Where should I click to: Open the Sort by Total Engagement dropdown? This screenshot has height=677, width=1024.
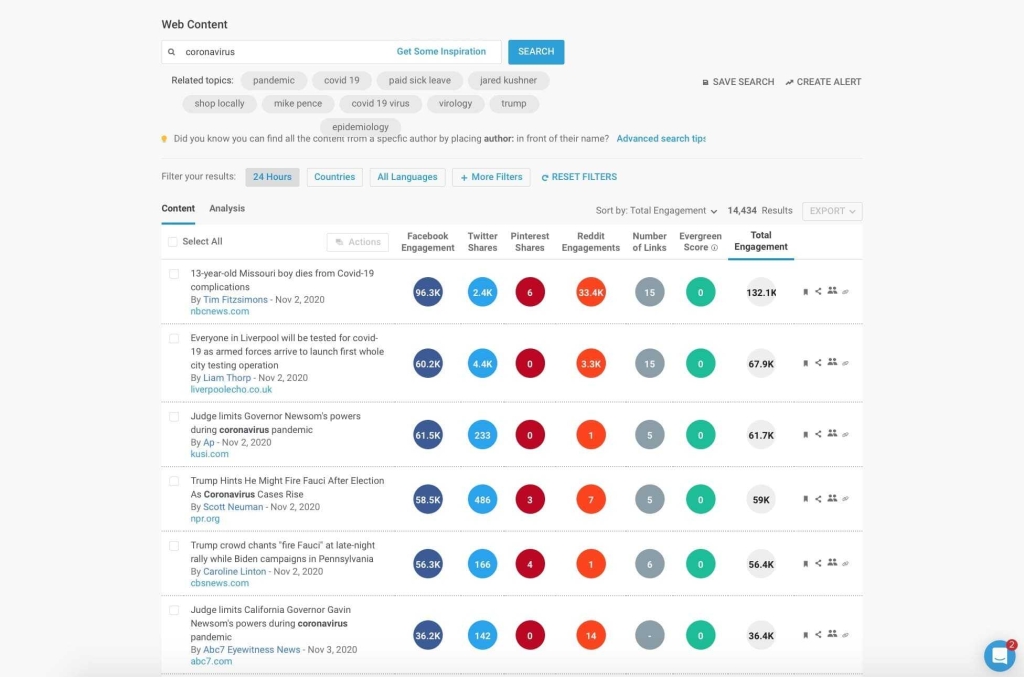pos(655,211)
